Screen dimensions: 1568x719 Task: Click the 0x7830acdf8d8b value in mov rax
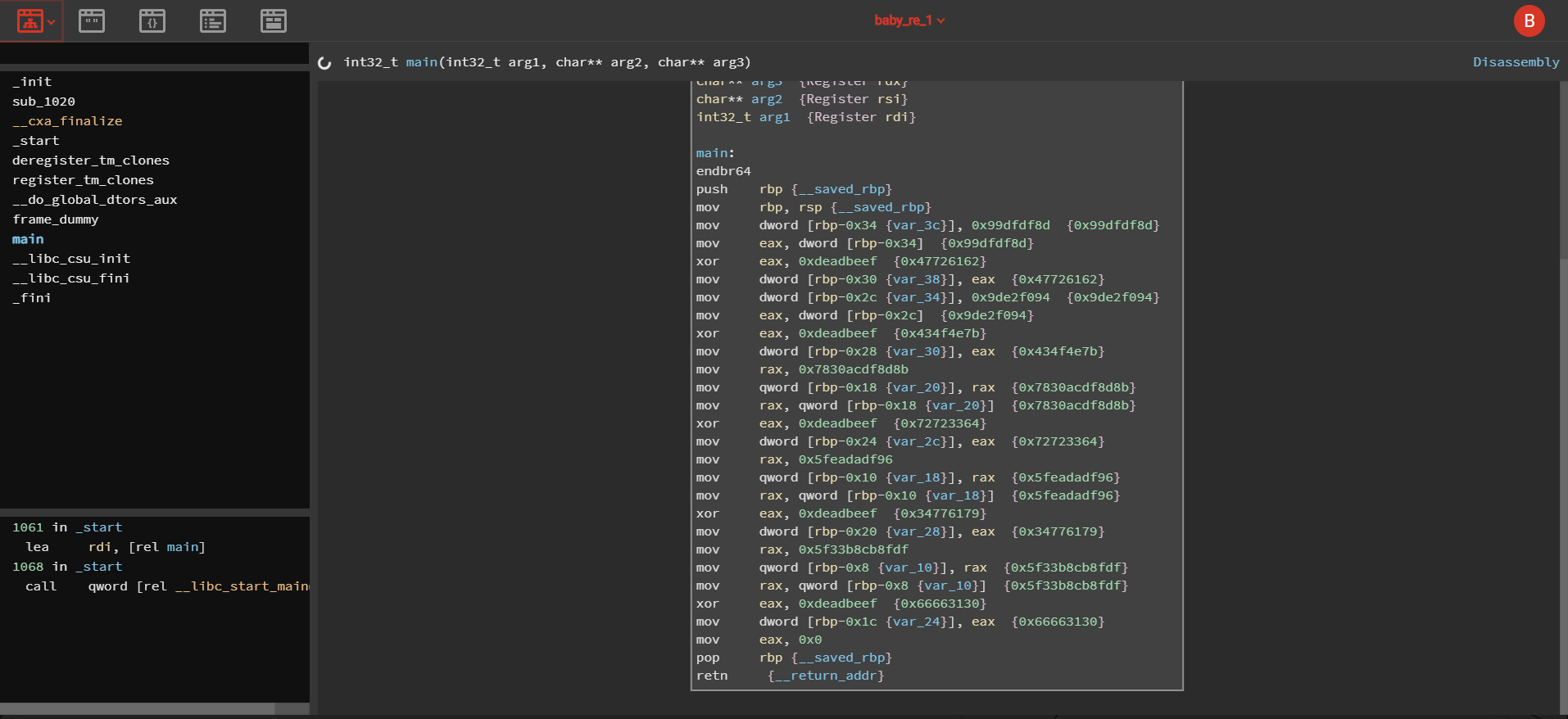point(854,369)
